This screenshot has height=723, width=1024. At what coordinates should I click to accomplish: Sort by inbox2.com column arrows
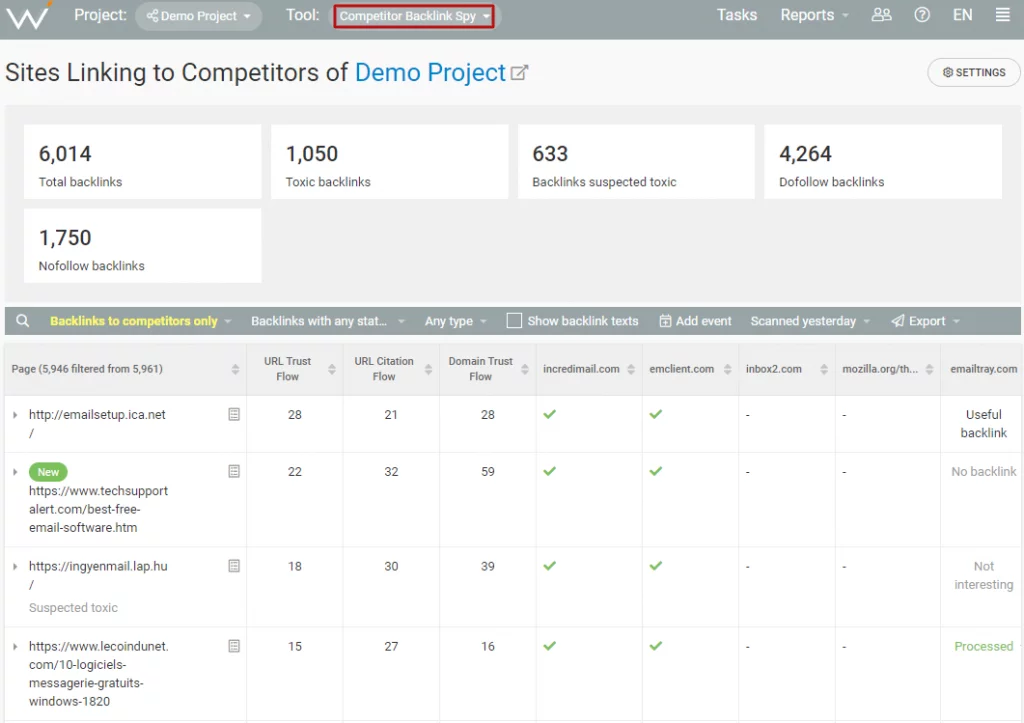pos(824,369)
